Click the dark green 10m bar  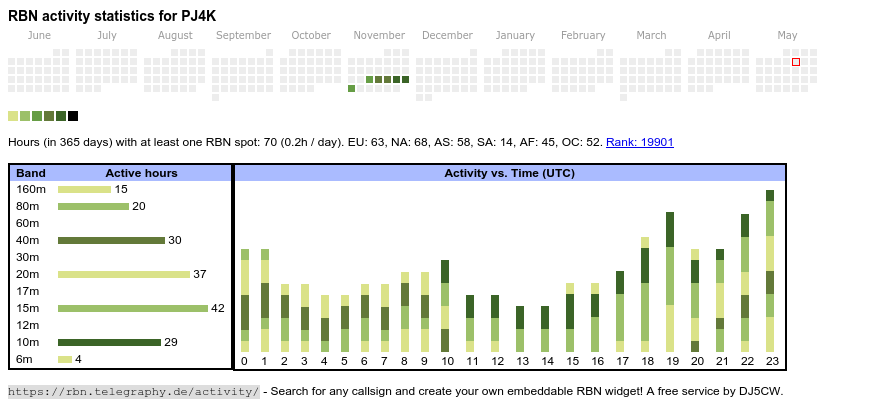(109, 342)
